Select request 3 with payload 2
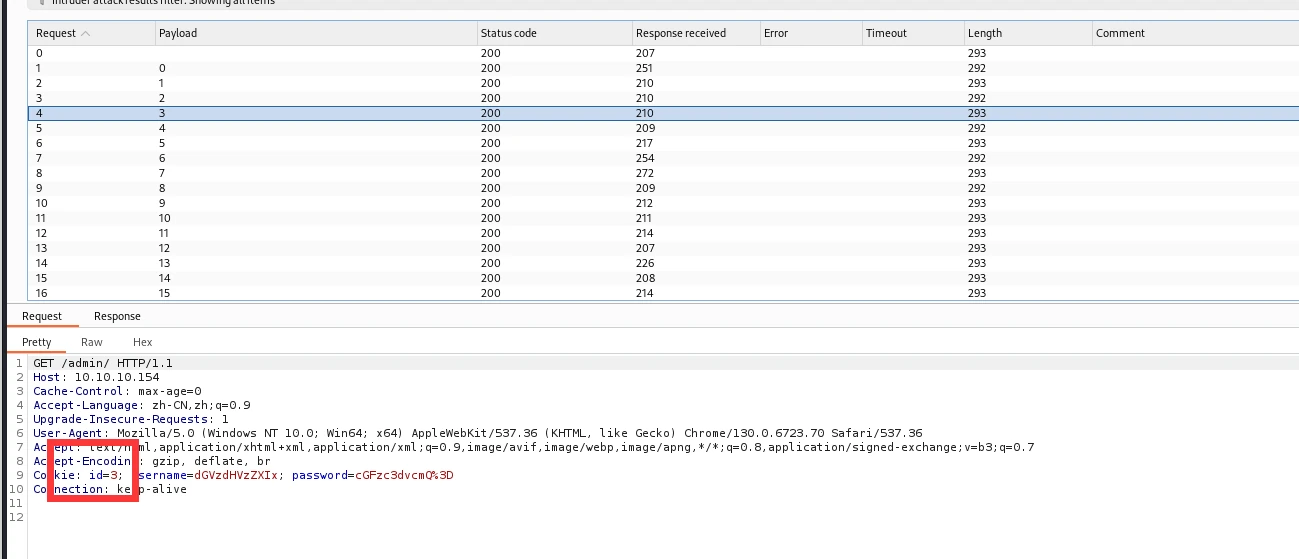Viewport: 1299px width, 559px height. 663,98
